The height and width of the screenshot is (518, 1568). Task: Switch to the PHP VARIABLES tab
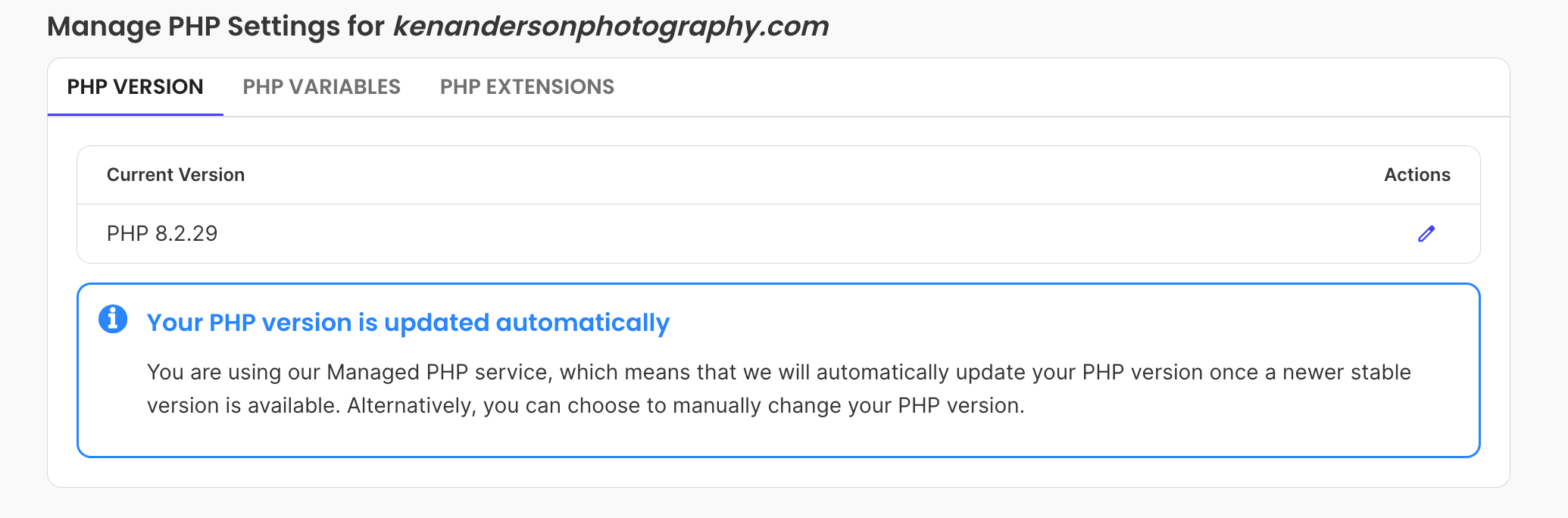[x=321, y=87]
